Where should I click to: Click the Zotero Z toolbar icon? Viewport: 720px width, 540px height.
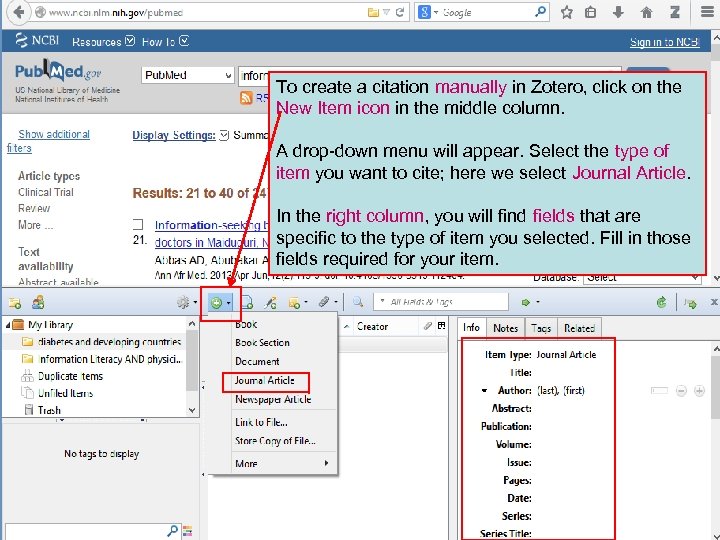pyautogui.click(x=675, y=12)
